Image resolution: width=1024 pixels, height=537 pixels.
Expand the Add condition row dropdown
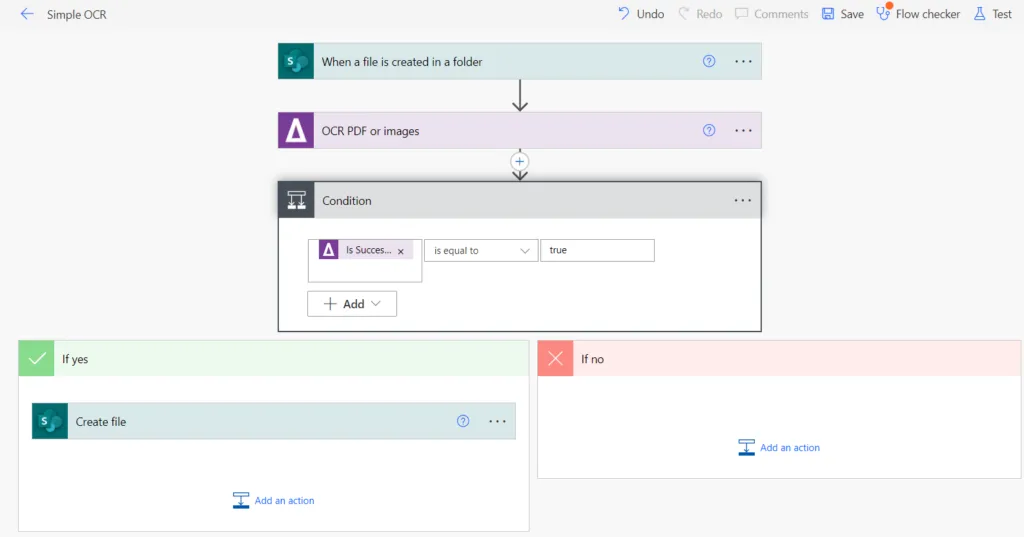click(x=352, y=304)
